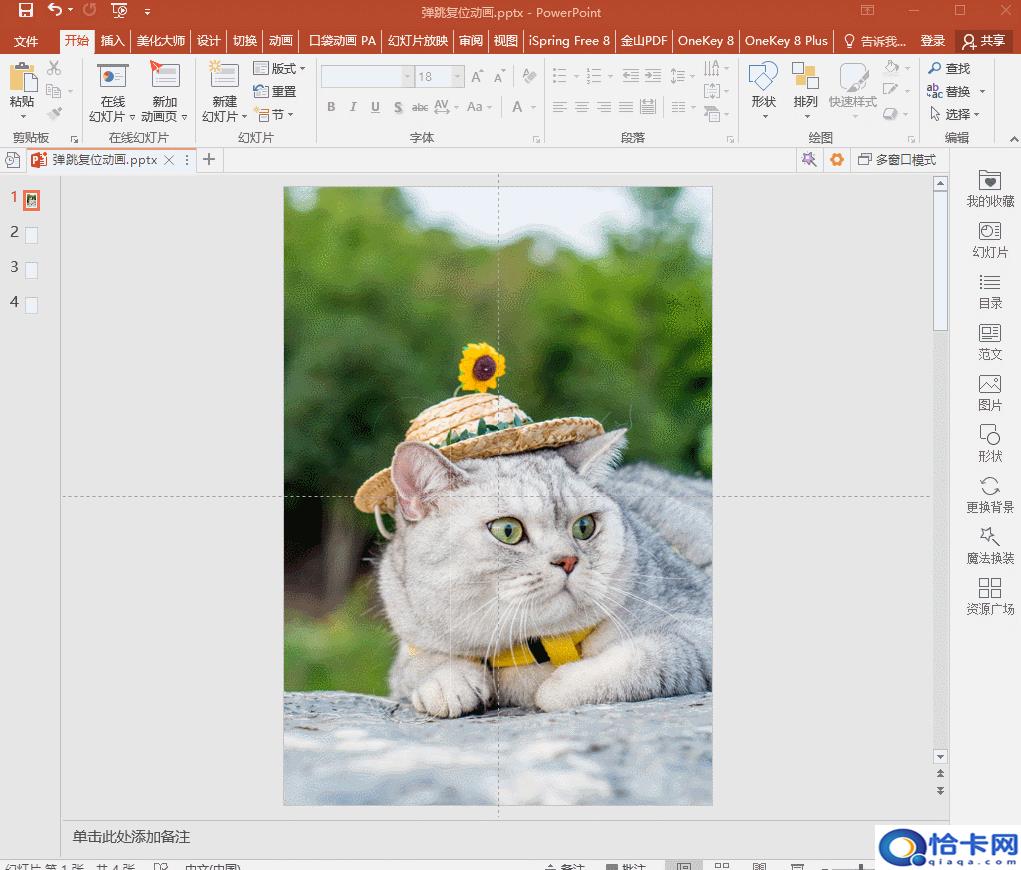Select slide 2 thumbnail in slide panel
Image resolution: width=1021 pixels, height=870 pixels.
31,235
